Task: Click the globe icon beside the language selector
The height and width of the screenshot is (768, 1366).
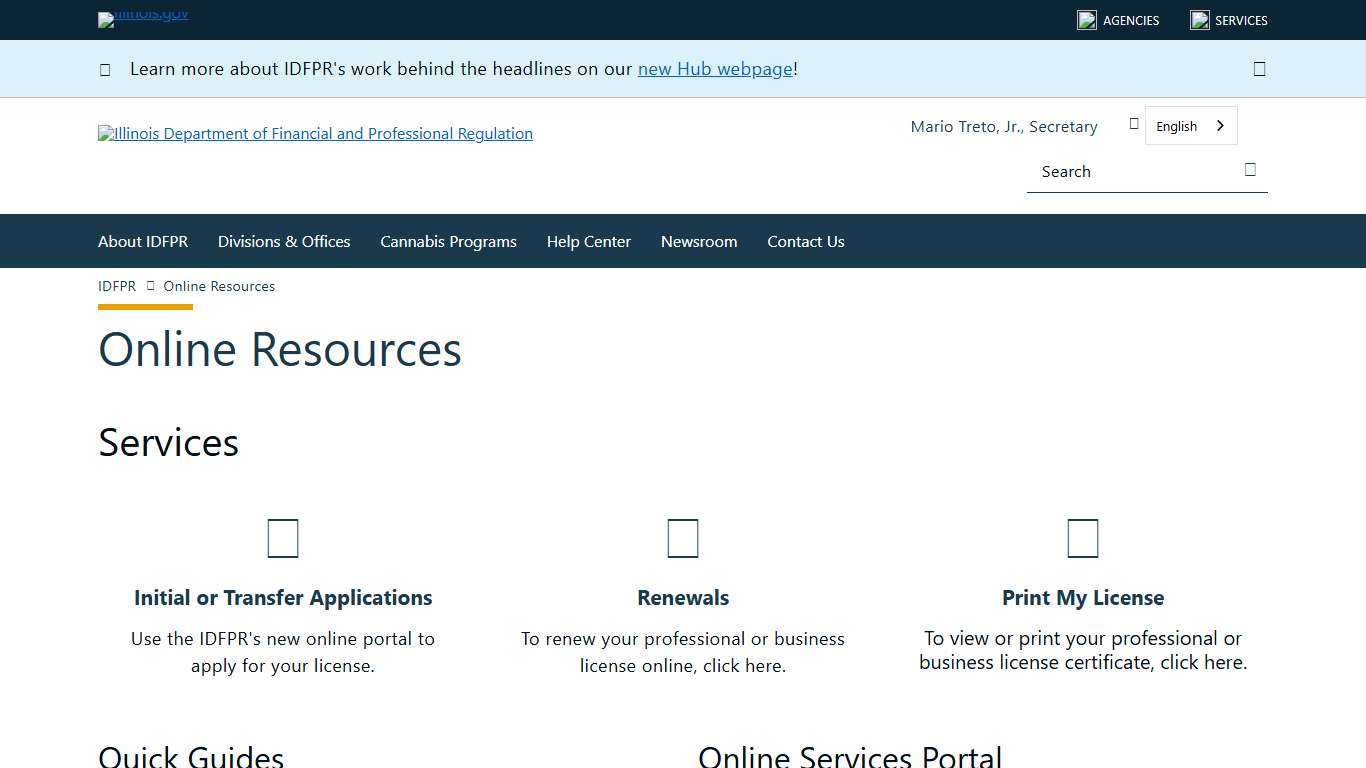Action: click(x=1134, y=123)
